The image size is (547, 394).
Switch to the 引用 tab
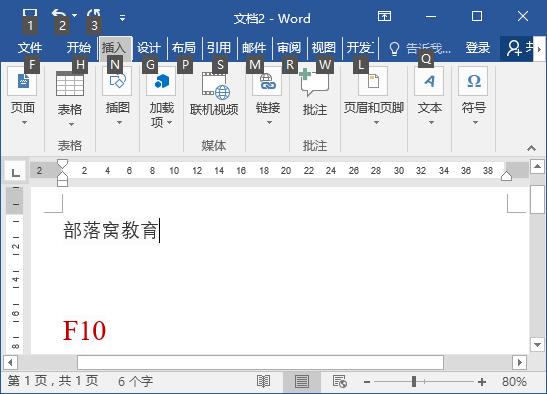click(219, 47)
